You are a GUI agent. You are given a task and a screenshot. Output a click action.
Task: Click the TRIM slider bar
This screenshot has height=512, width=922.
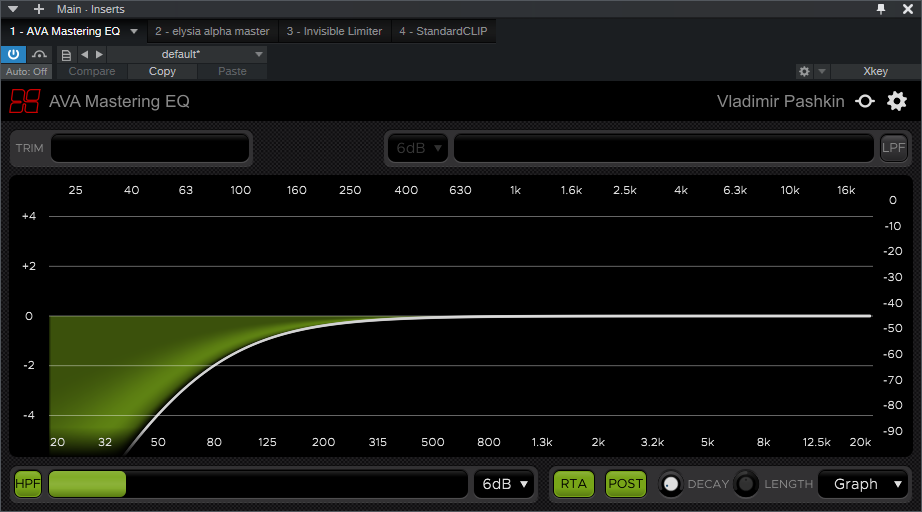[x=150, y=148]
